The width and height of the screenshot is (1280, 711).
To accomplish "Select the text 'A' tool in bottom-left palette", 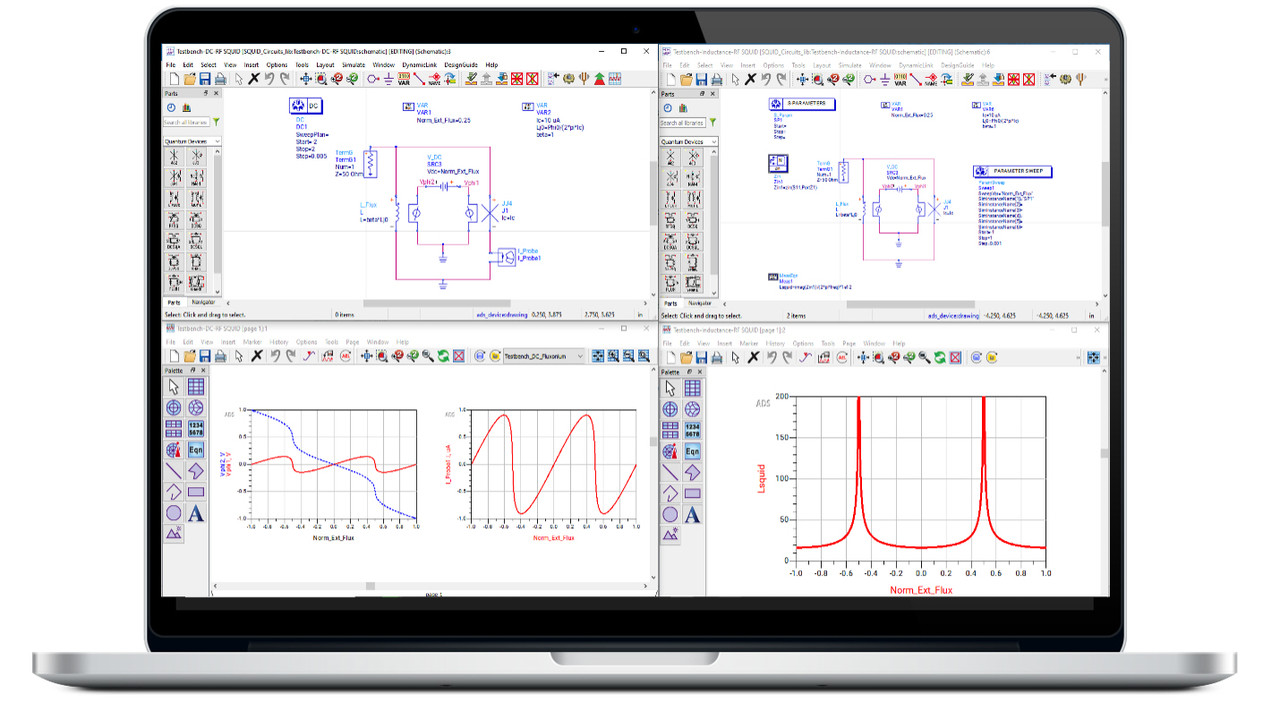I will click(x=196, y=513).
